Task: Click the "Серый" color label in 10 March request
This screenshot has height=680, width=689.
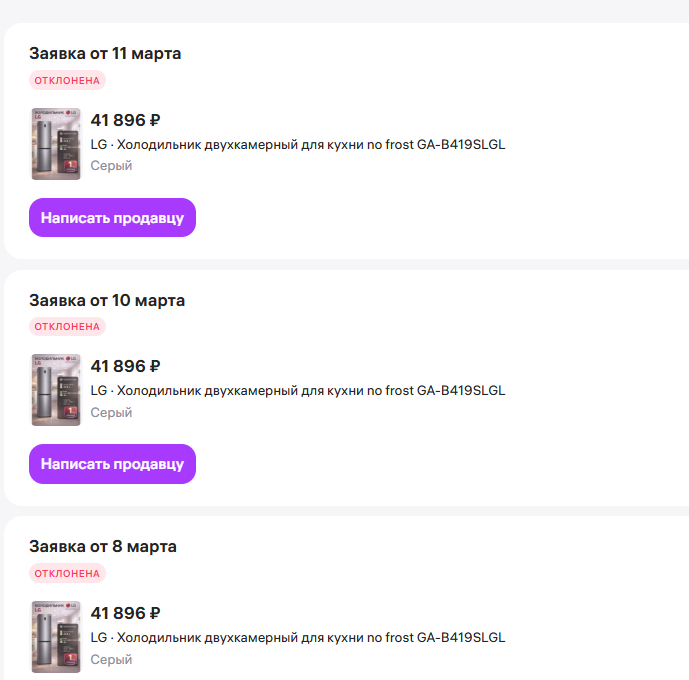Action: tap(111, 412)
